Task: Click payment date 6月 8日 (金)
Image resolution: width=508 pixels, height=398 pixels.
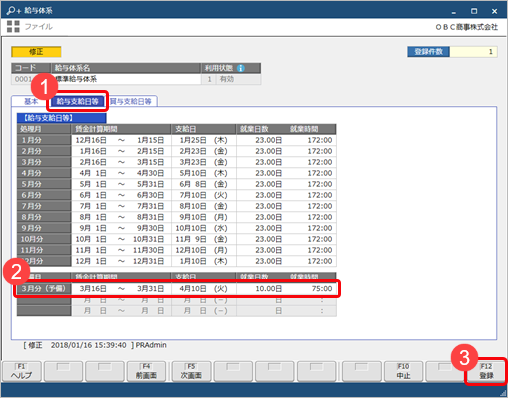Action: [x=203, y=184]
